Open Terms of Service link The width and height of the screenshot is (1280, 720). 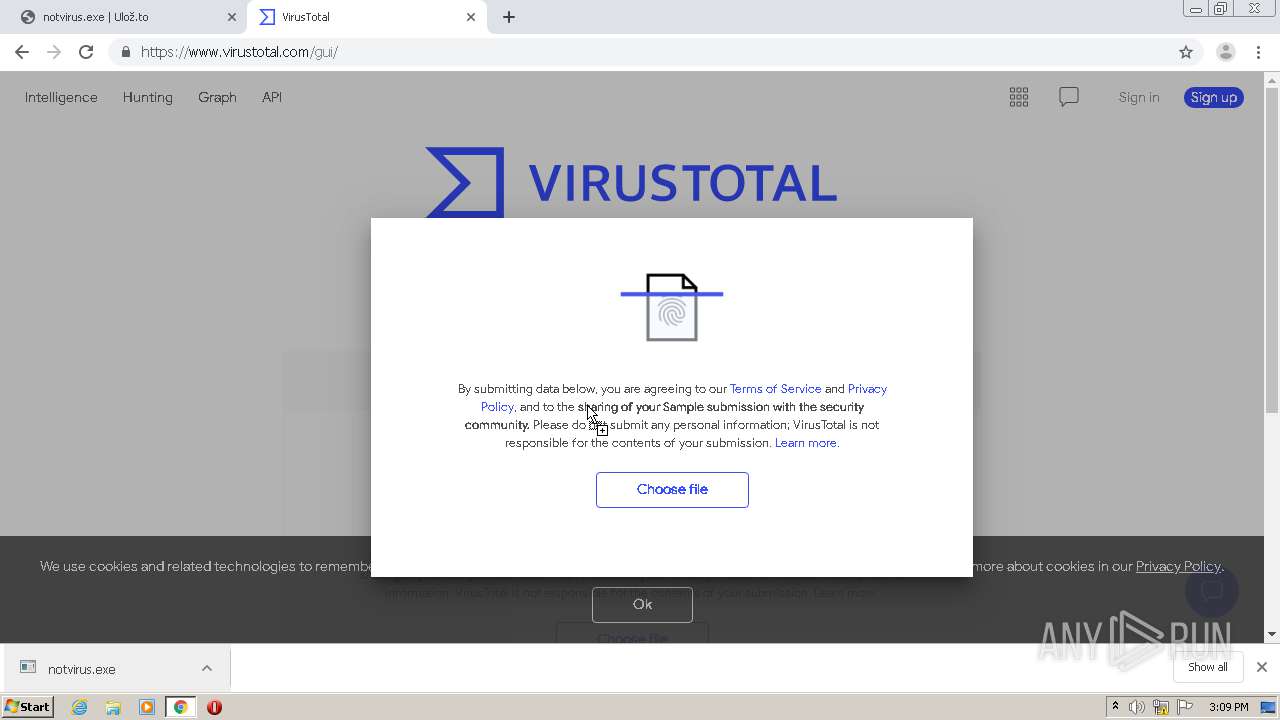(775, 389)
